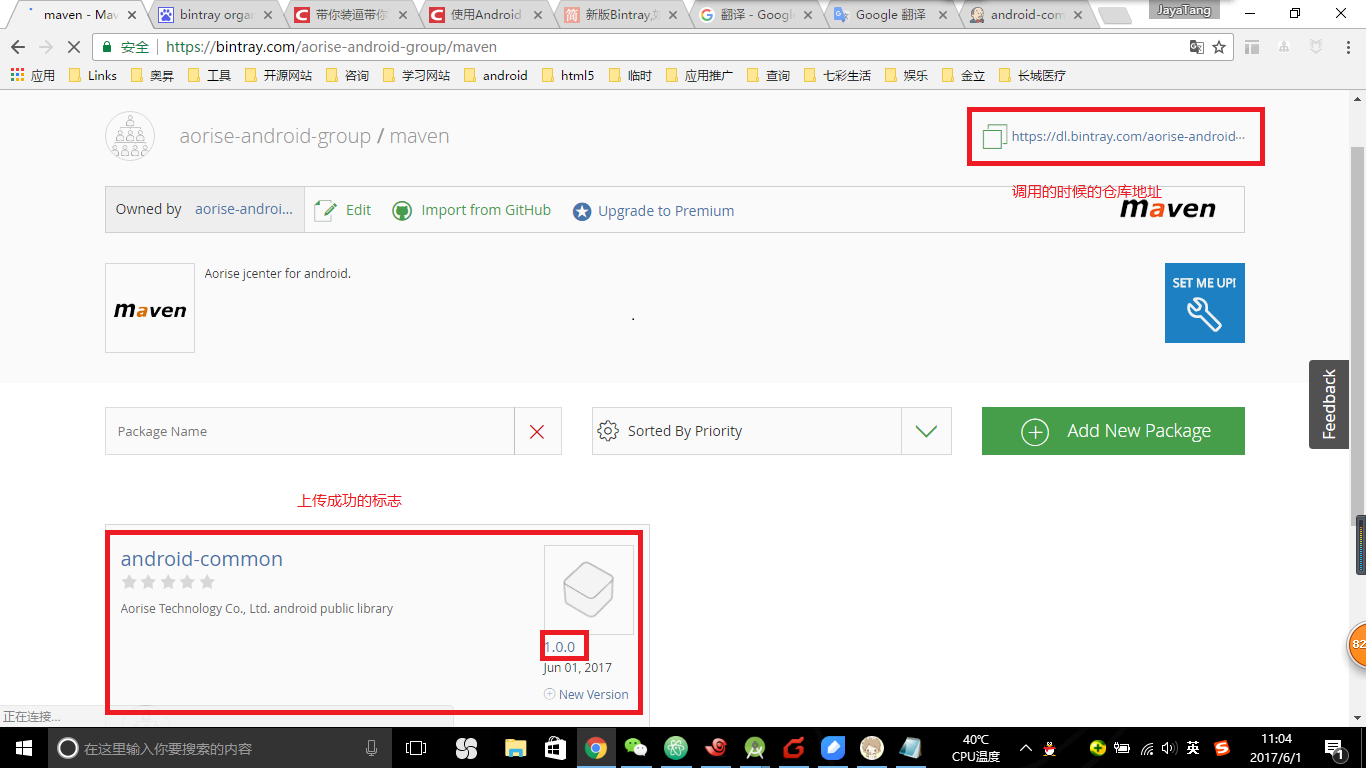
Task: Click the Import from GitHub link
Action: [x=486, y=210]
